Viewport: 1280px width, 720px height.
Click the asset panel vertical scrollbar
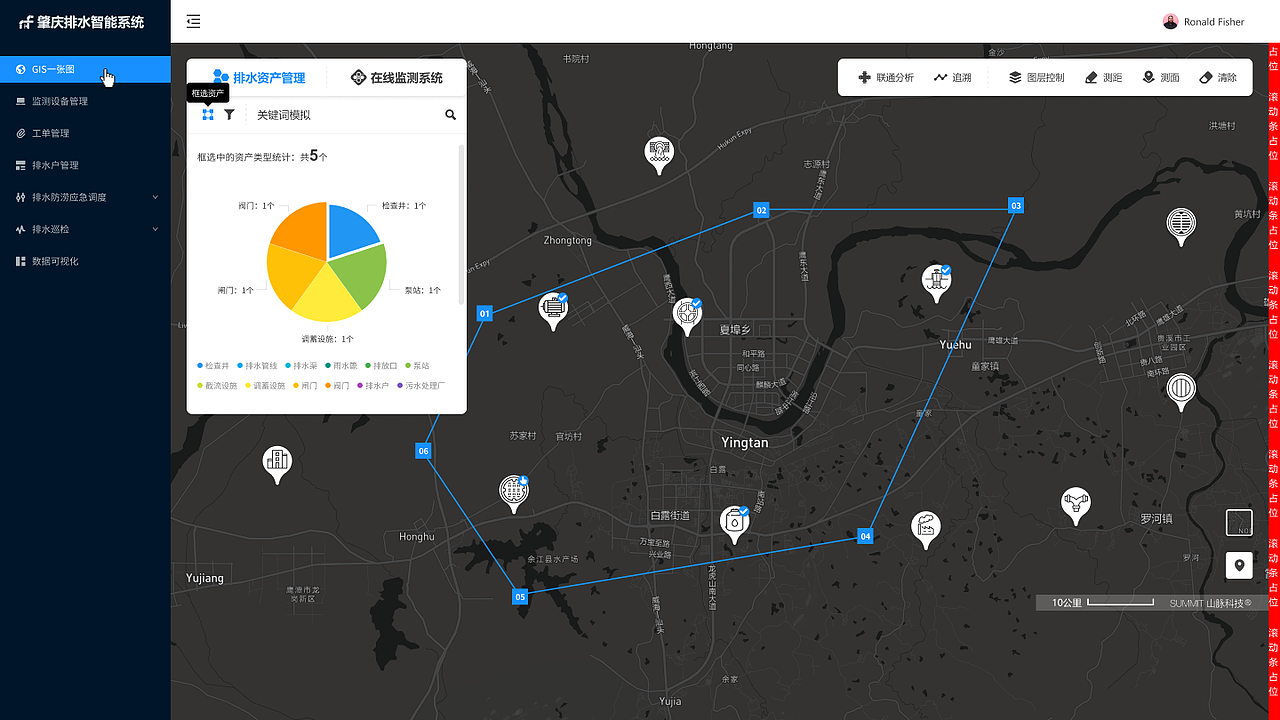tap(461, 224)
